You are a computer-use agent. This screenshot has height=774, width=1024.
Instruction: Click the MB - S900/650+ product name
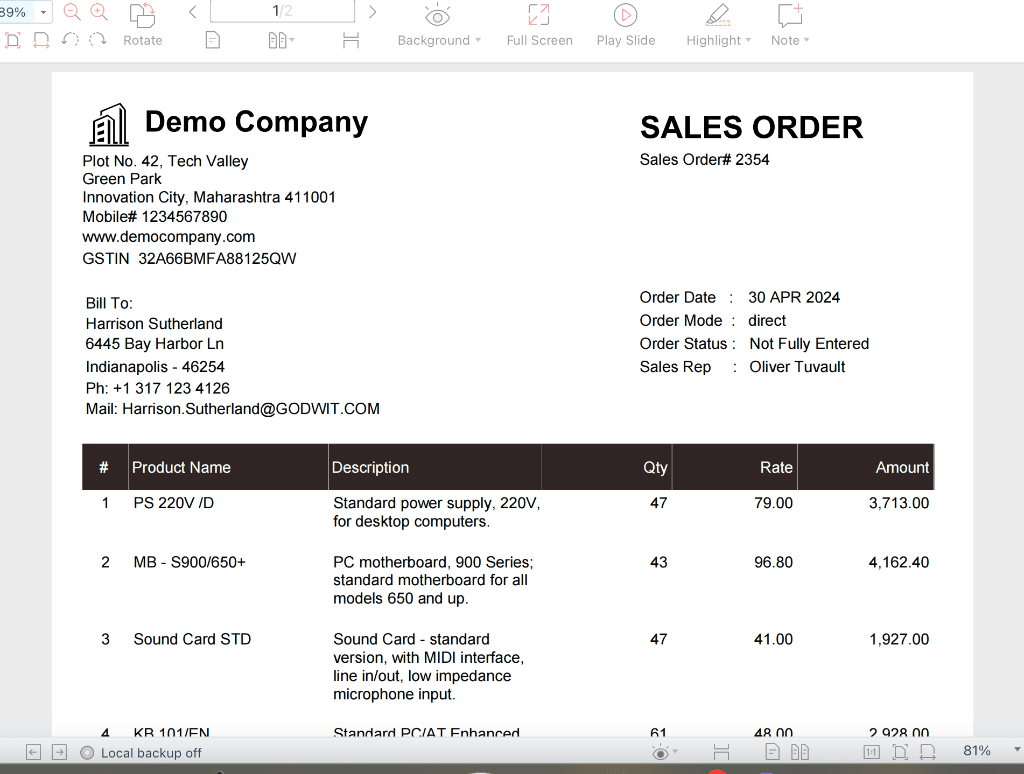click(189, 562)
